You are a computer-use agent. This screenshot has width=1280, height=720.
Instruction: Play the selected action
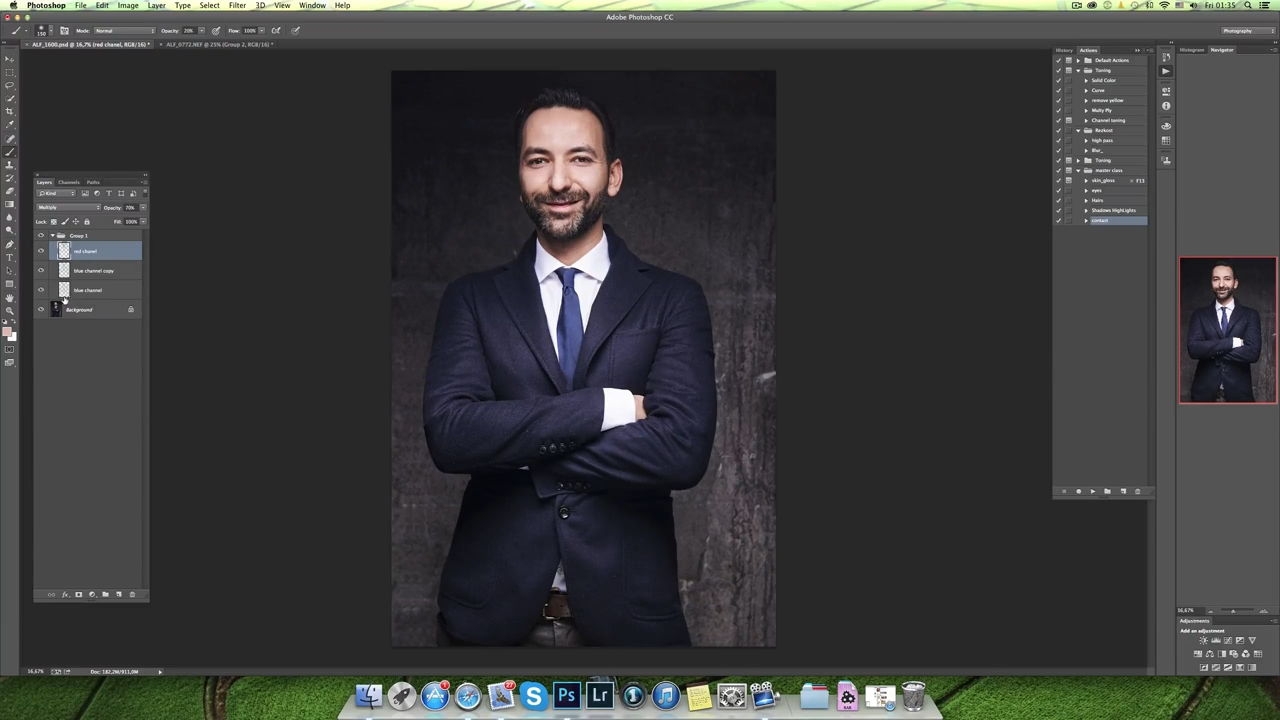pos(1092,491)
